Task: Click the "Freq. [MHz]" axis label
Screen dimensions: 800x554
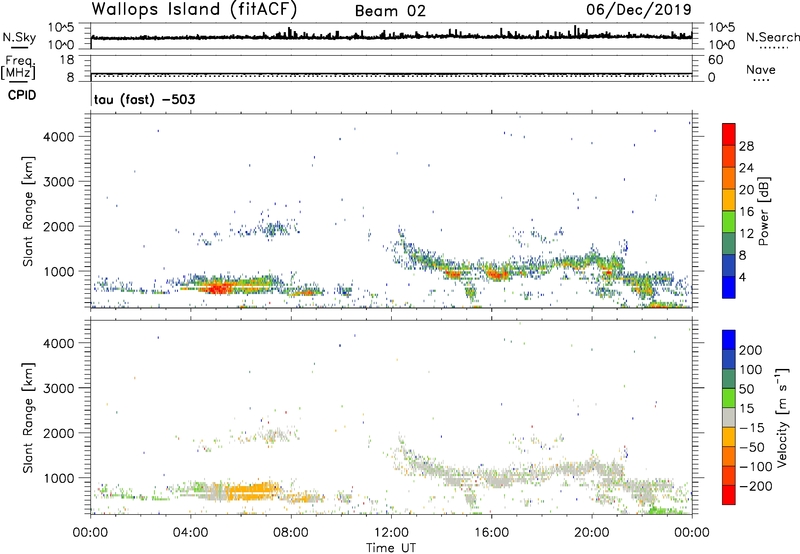Action: click(19, 67)
